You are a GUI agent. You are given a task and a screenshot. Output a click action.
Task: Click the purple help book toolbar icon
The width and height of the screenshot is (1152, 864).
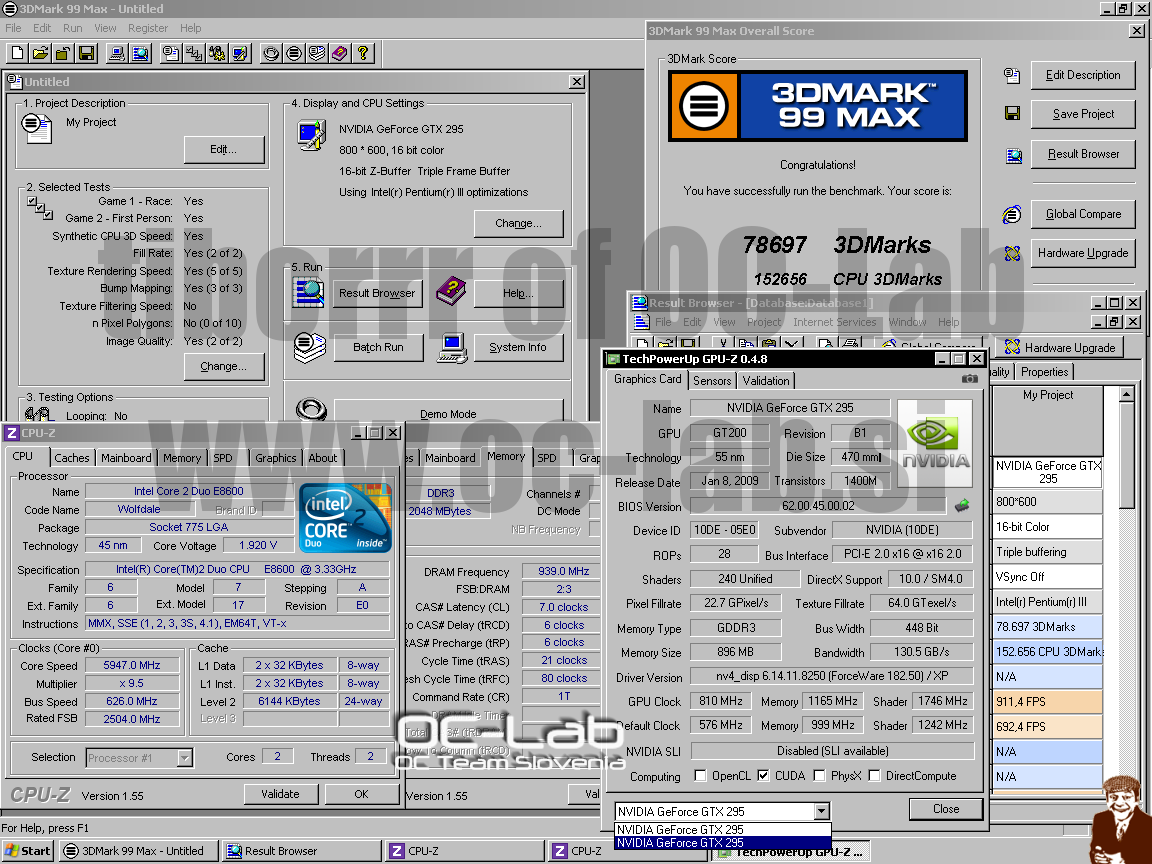tap(339, 54)
